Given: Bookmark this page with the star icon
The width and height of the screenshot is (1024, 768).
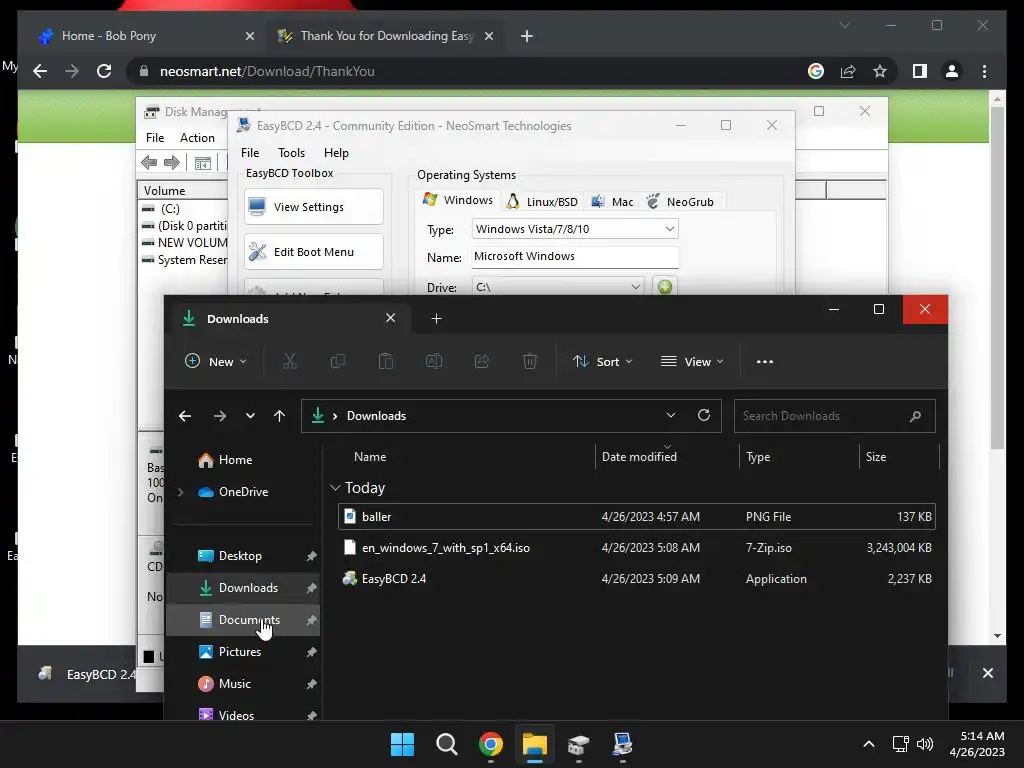Looking at the screenshot, I should [x=880, y=71].
